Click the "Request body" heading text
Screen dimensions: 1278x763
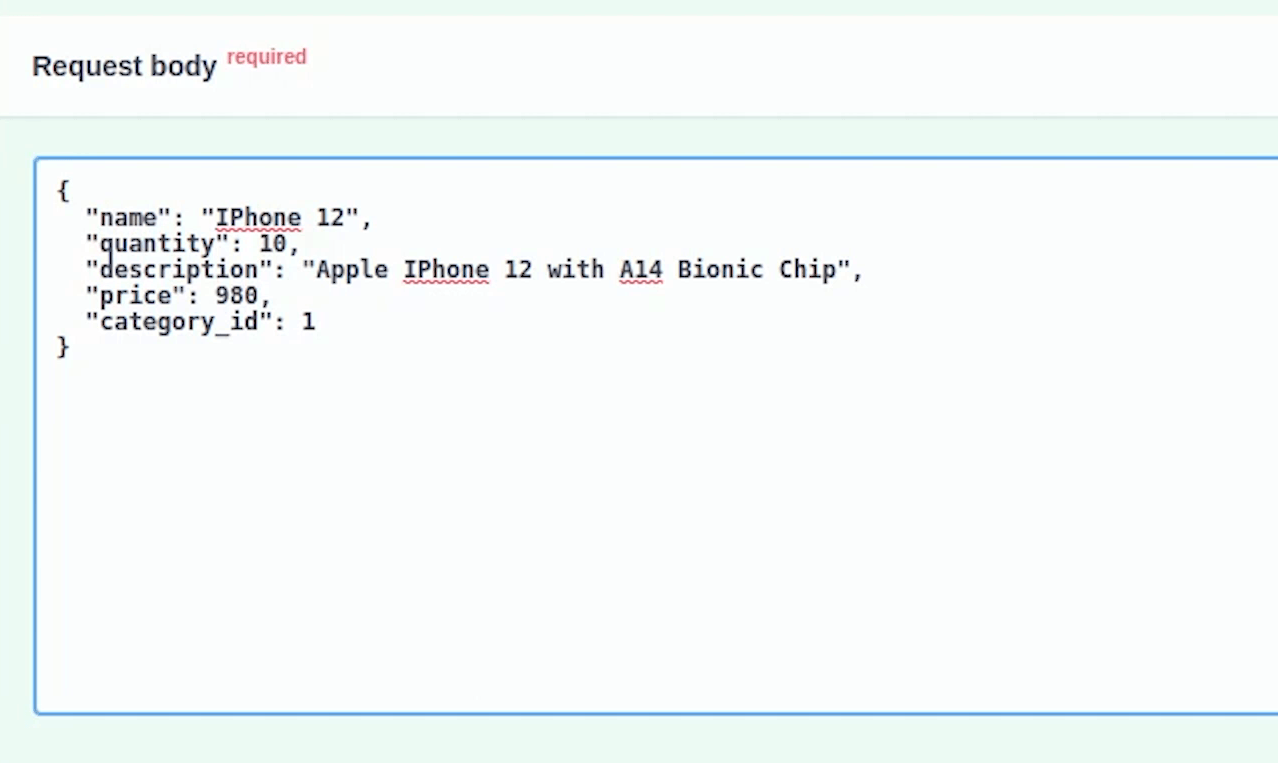pyautogui.click(x=124, y=67)
